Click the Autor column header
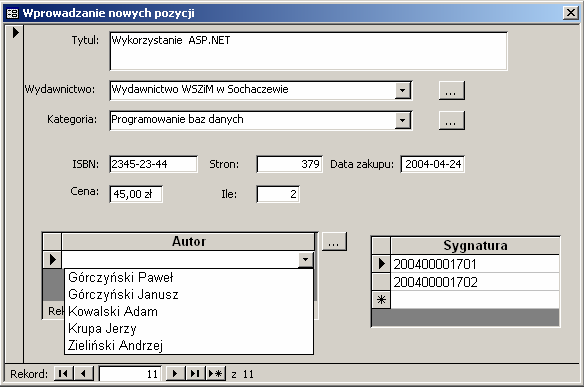Image resolution: width=584 pixels, height=387 pixels. click(188, 242)
